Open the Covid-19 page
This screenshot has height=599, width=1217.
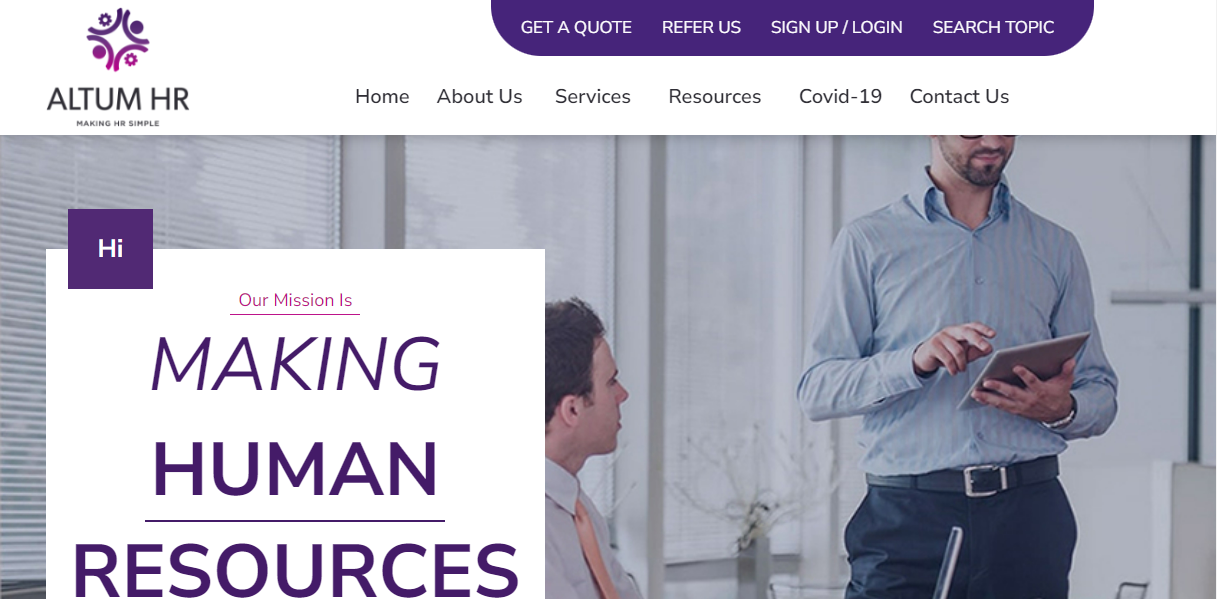coord(840,96)
